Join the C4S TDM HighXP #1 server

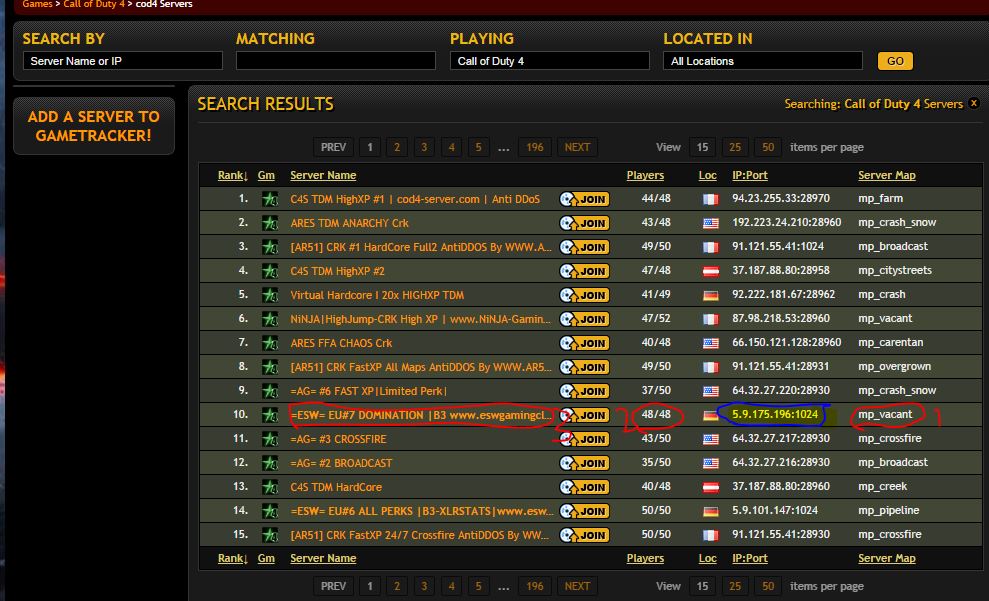tap(584, 199)
